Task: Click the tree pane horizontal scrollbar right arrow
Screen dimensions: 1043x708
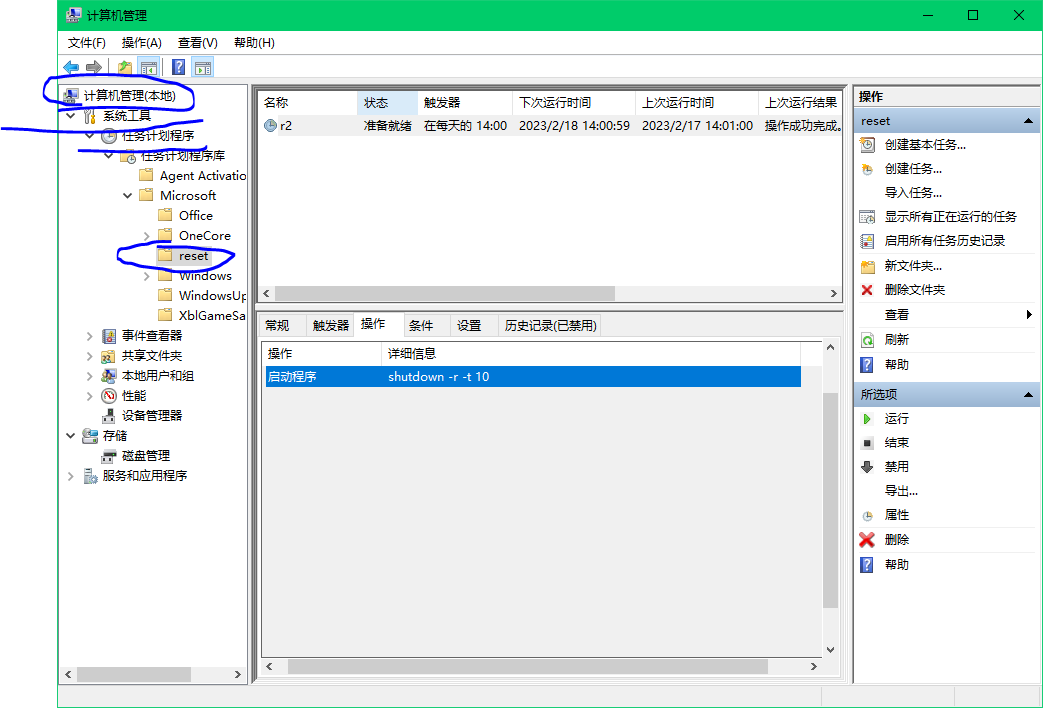Action: (x=237, y=675)
